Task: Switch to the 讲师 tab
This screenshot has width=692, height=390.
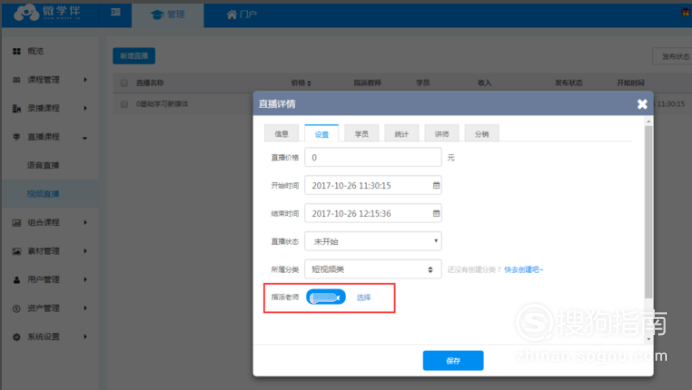Action: tap(442, 134)
